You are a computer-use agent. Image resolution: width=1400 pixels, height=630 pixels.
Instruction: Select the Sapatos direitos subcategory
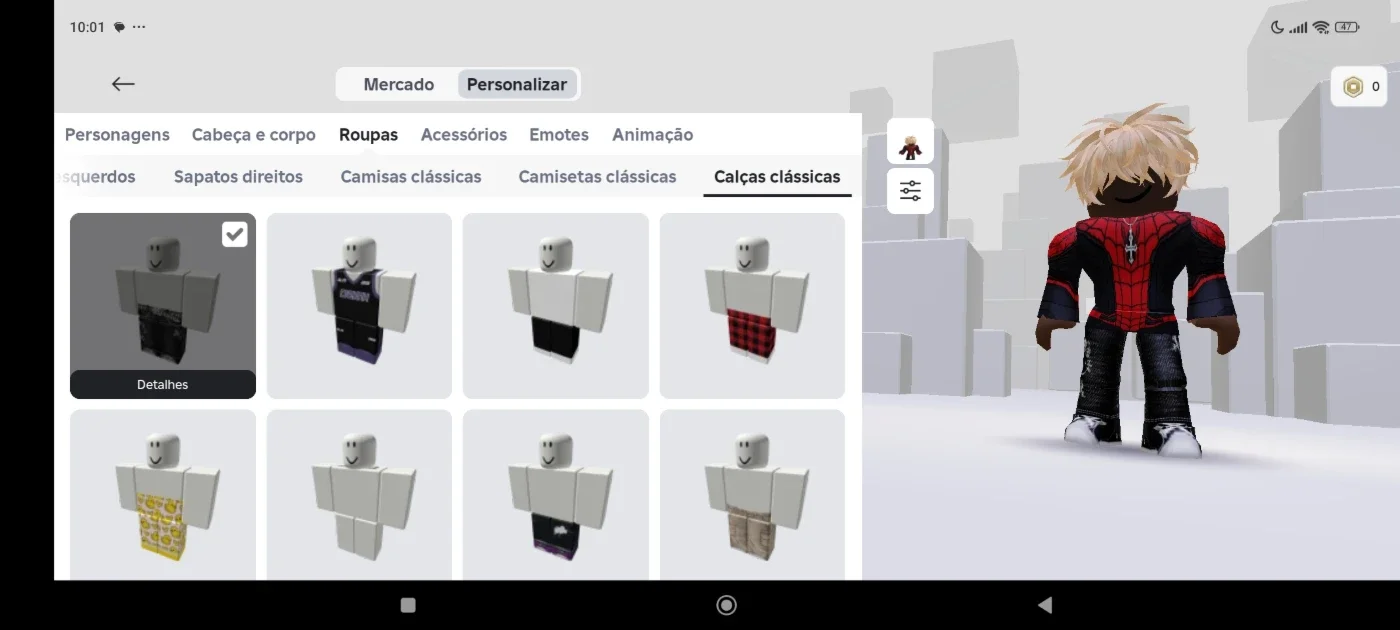238,176
